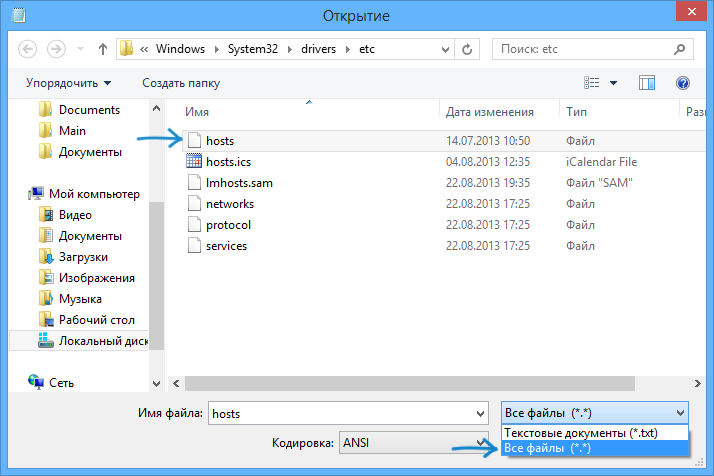Change view layout icon
This screenshot has height=476, width=714.
592,83
